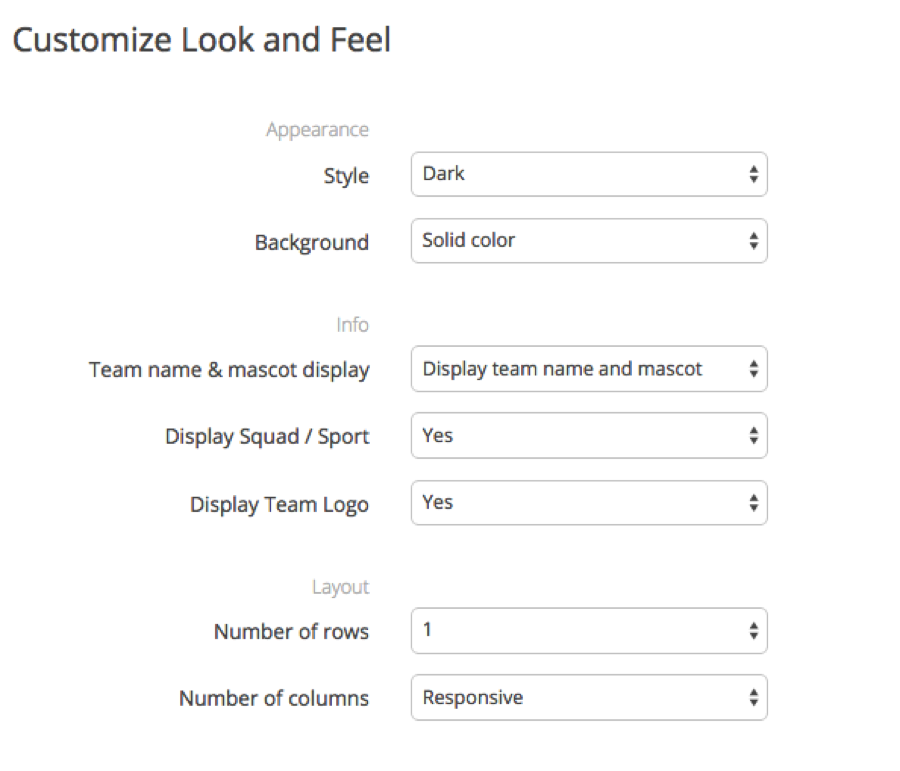Open the Display Squad / Sport dropdown

[x=589, y=435]
